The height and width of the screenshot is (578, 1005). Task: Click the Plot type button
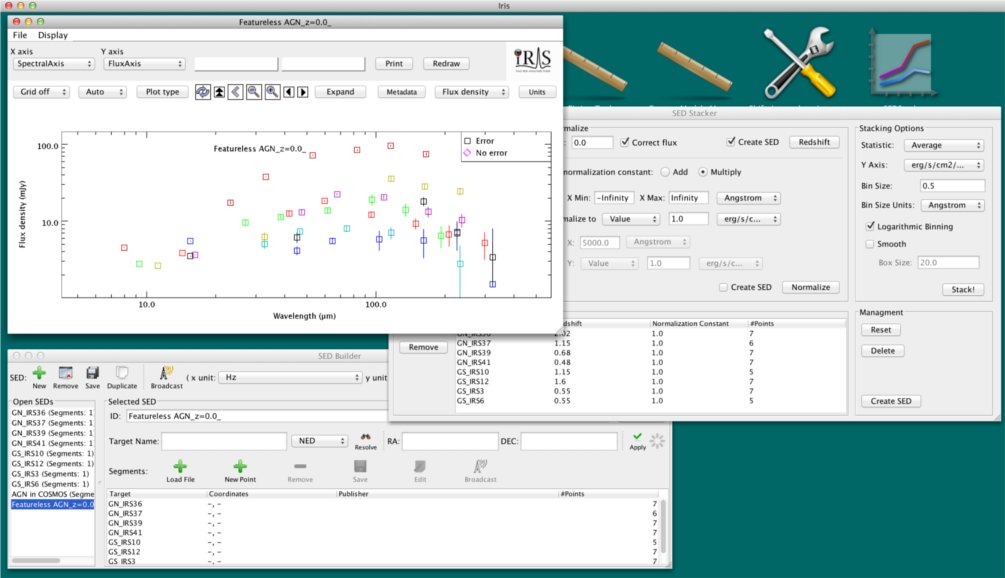pos(163,92)
